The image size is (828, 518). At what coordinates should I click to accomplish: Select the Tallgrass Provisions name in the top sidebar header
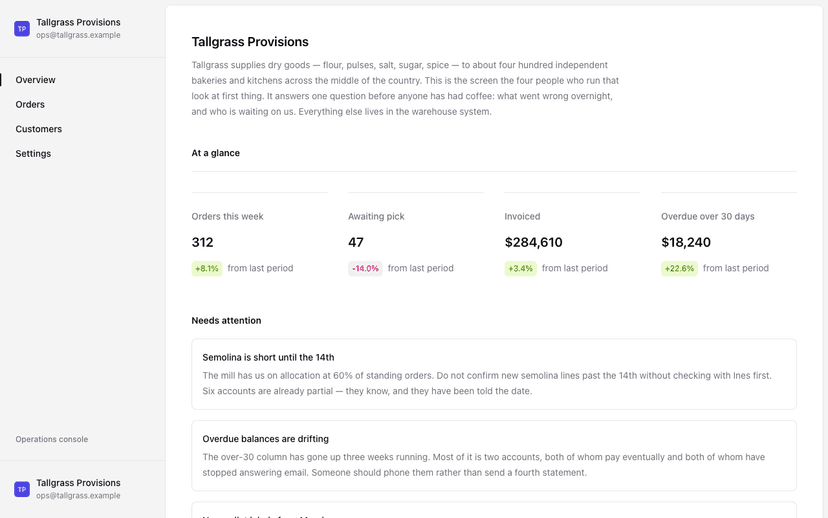point(78,22)
